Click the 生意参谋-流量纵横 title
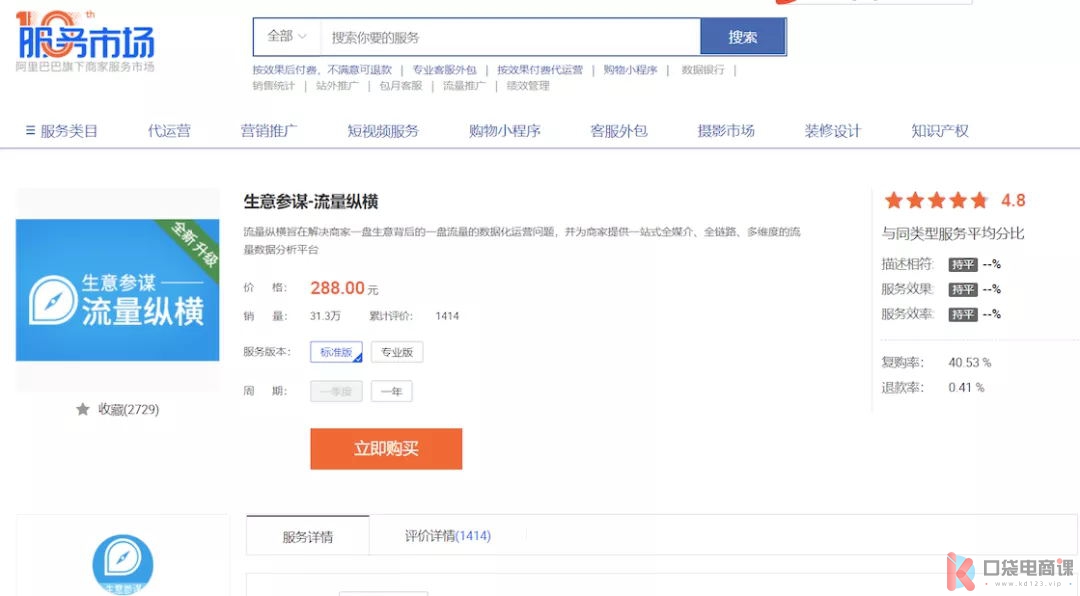Image resolution: width=1080 pixels, height=596 pixels. point(311,202)
